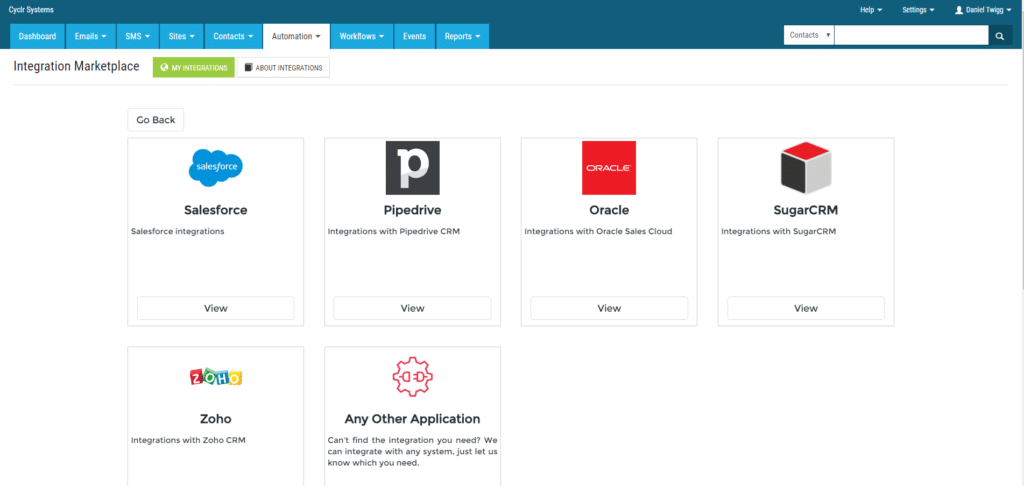Click the Zoho card title
The height and width of the screenshot is (486, 1024).
tap(216, 419)
